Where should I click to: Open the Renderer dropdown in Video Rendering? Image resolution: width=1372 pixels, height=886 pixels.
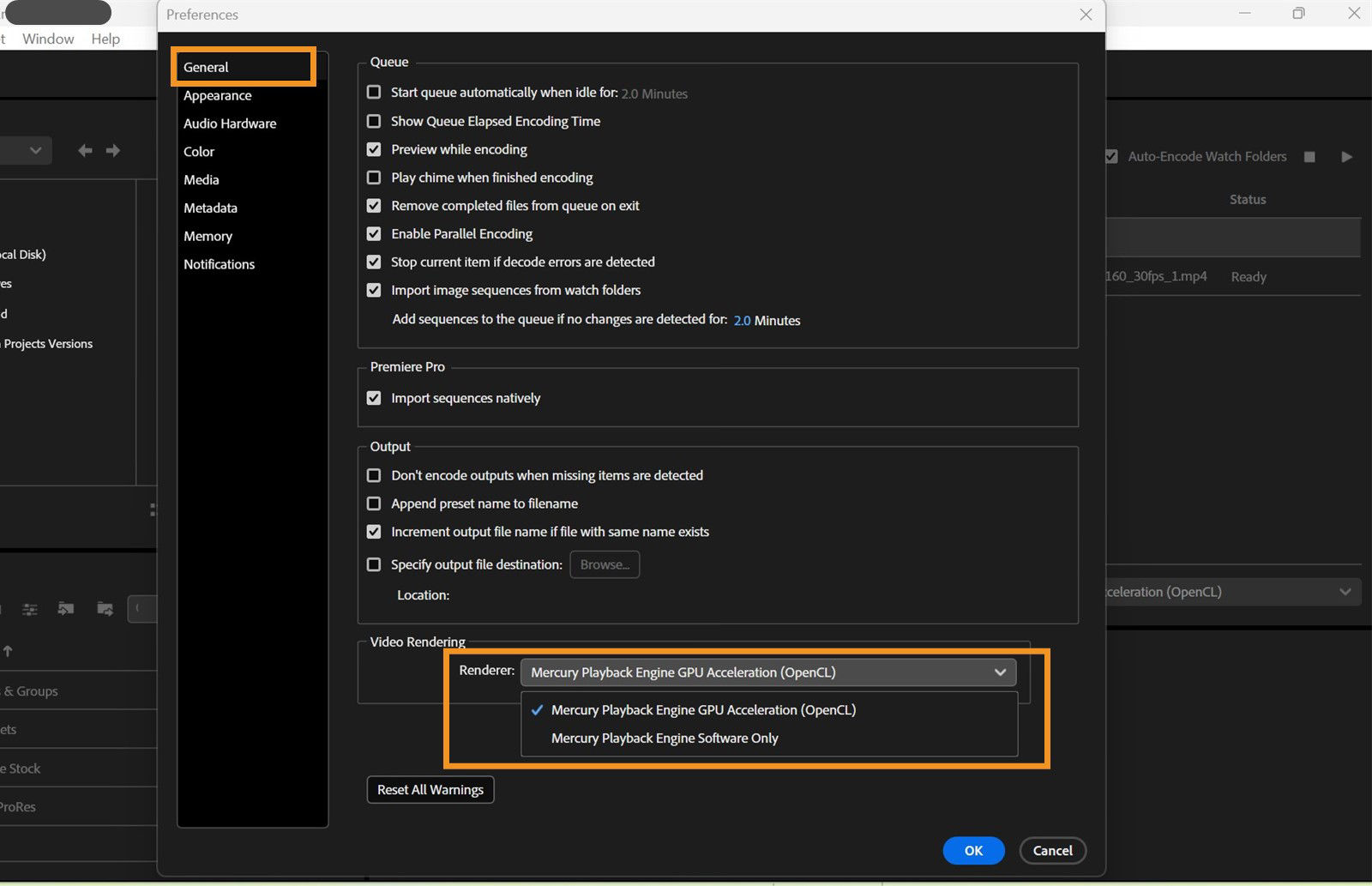point(999,672)
